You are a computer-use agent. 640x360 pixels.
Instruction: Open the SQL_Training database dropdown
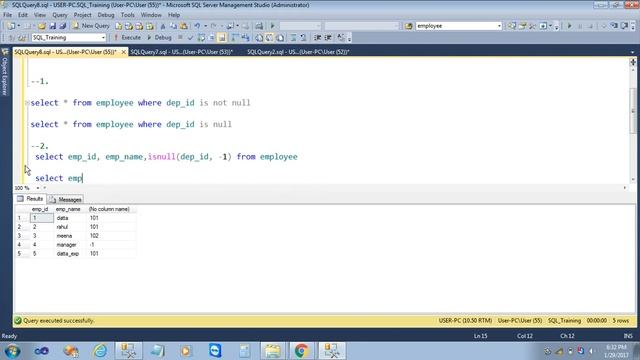(x=103, y=37)
